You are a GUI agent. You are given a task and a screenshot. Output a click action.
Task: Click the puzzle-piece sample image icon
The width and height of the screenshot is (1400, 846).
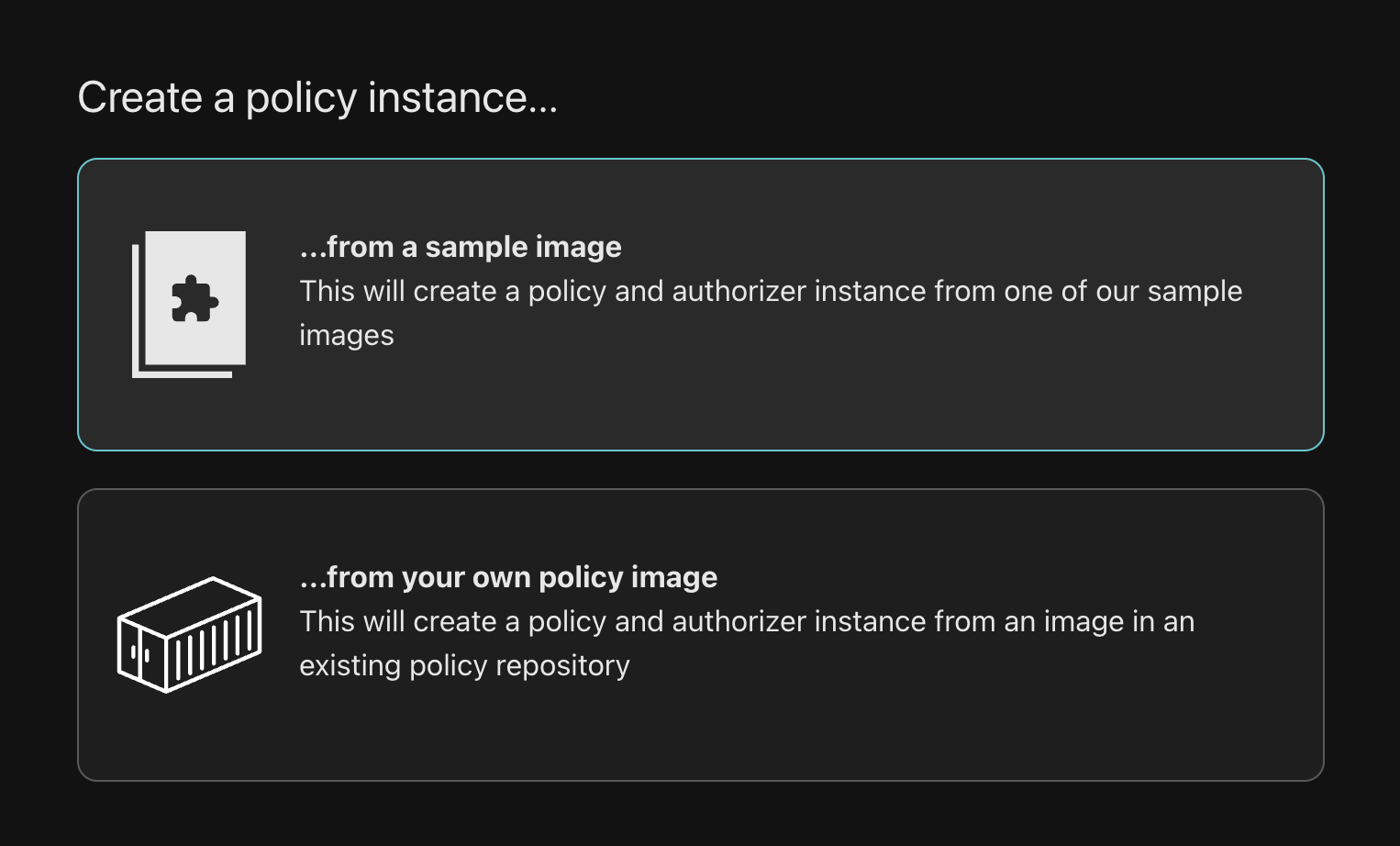click(x=190, y=303)
